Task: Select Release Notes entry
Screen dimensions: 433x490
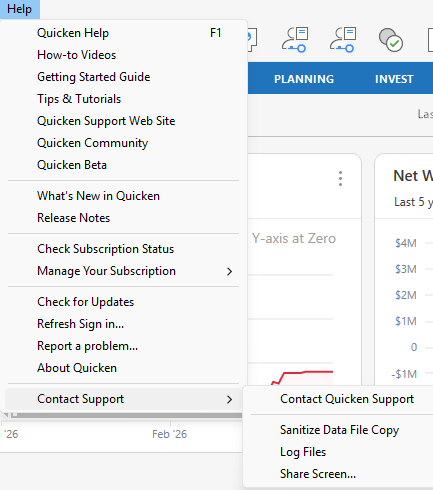Action: point(123,218)
